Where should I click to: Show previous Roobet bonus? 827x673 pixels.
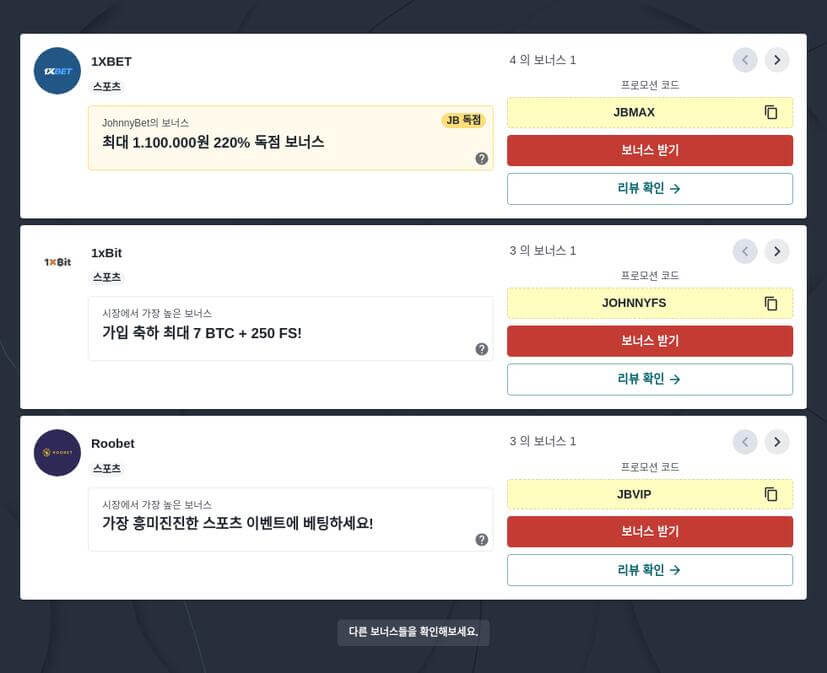tap(745, 442)
